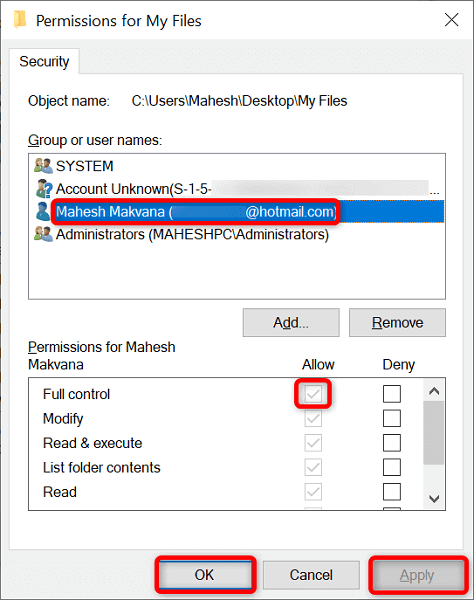This screenshot has height=600, width=474.
Task: Click permissions list scroll down arrow
Action: point(434,498)
